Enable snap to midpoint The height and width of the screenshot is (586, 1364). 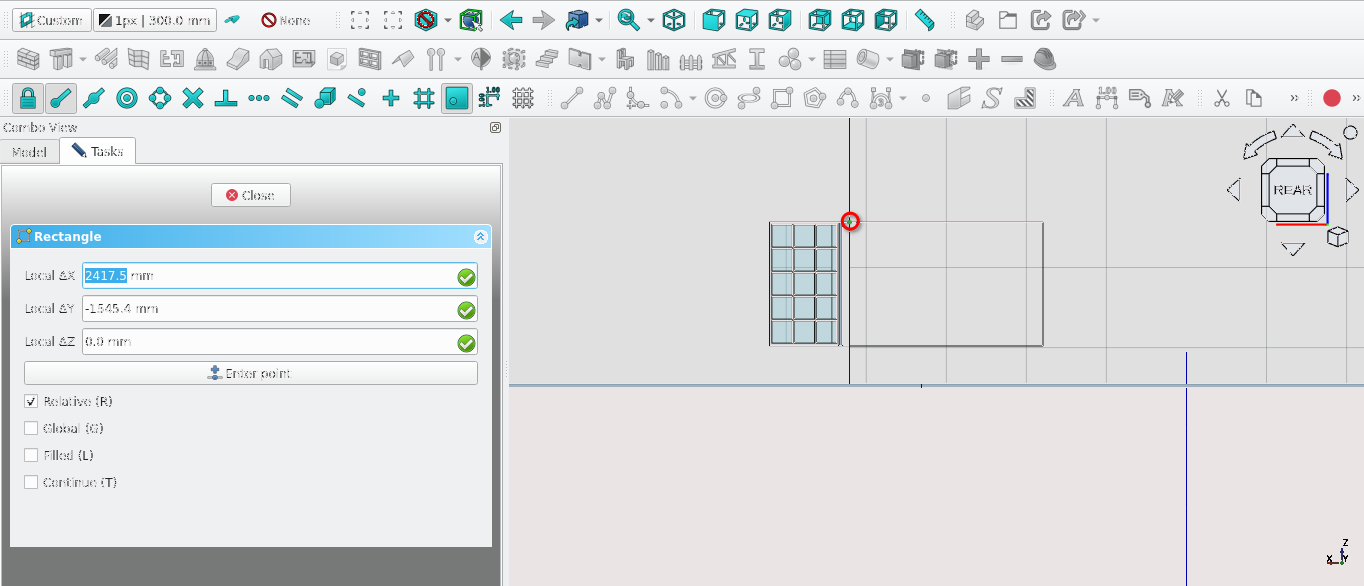point(94,98)
